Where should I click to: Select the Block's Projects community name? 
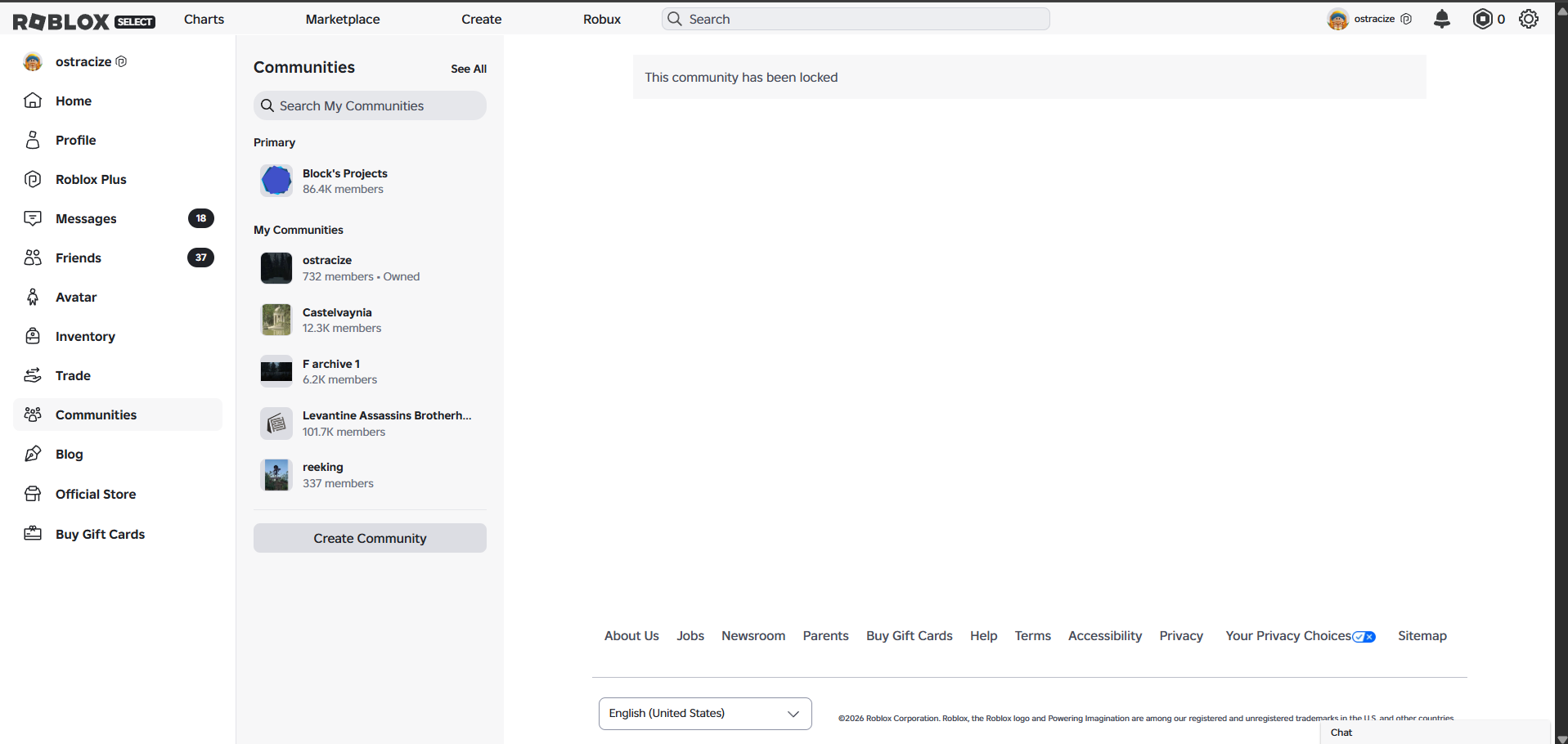(345, 173)
